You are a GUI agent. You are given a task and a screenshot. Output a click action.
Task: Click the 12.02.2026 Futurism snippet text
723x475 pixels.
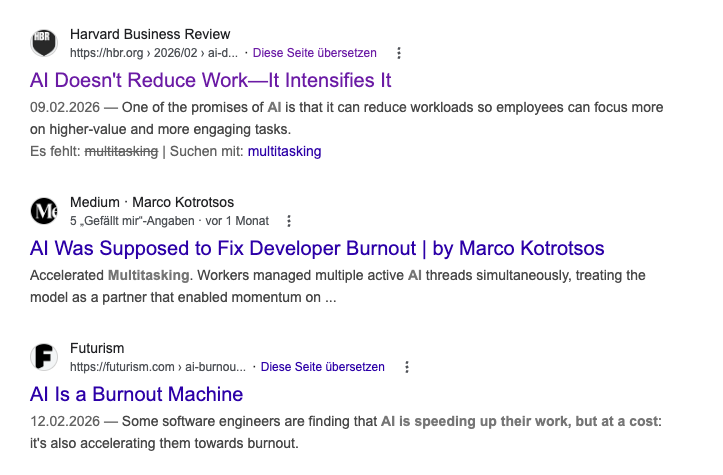pyautogui.click(x=346, y=432)
